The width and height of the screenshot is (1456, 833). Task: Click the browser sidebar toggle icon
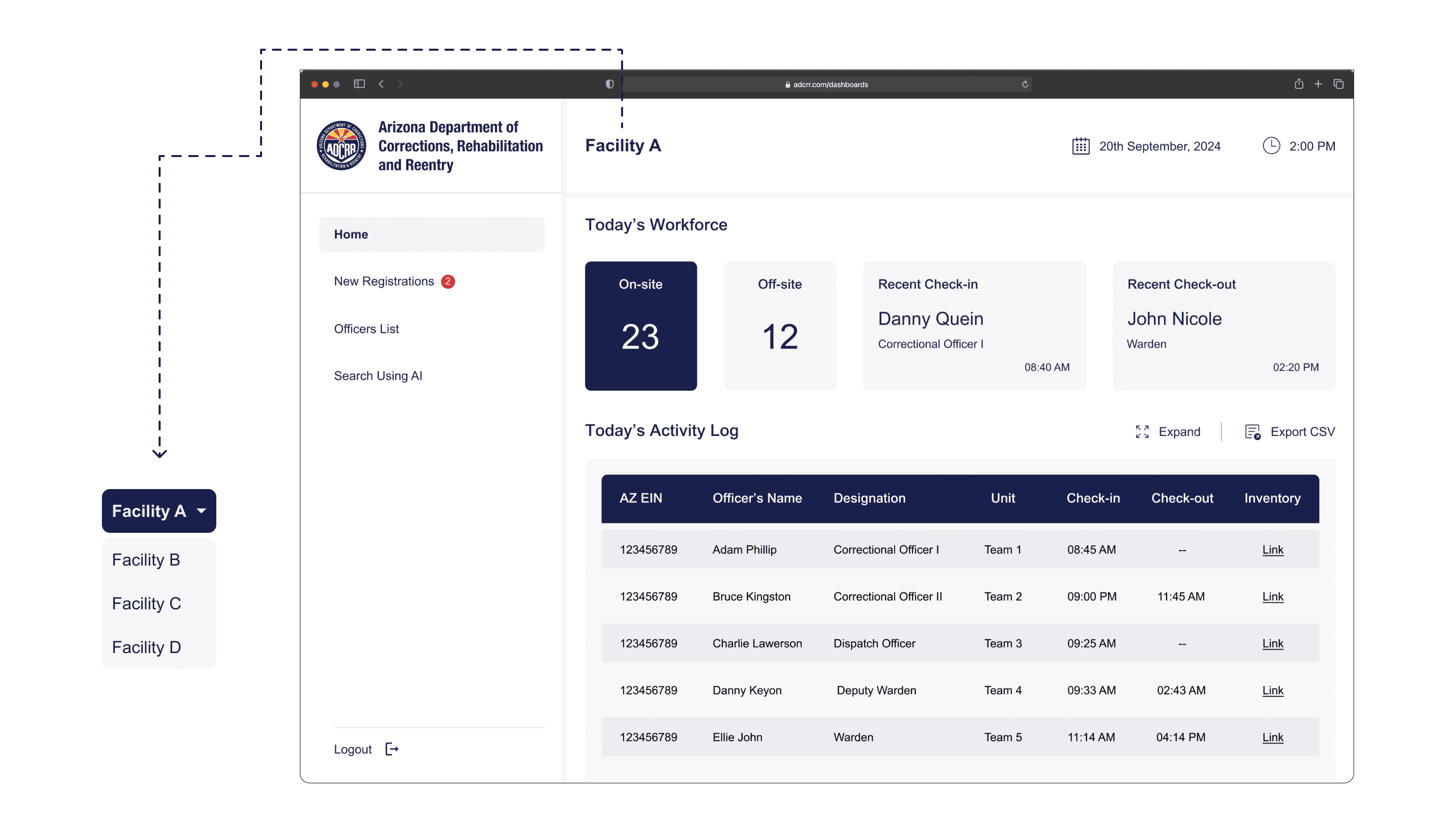pos(360,84)
